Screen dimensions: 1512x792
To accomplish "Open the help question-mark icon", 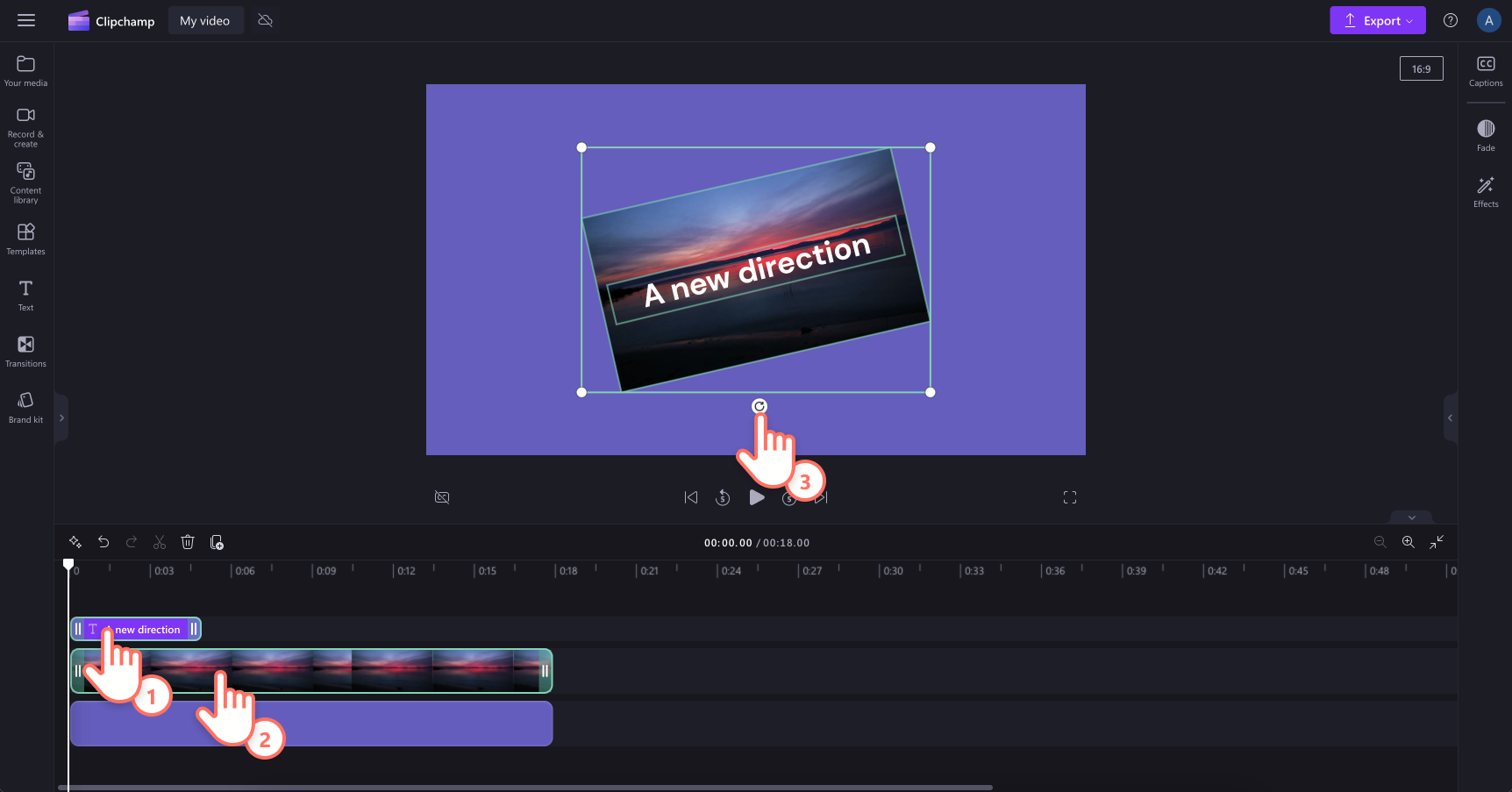I will (x=1451, y=20).
